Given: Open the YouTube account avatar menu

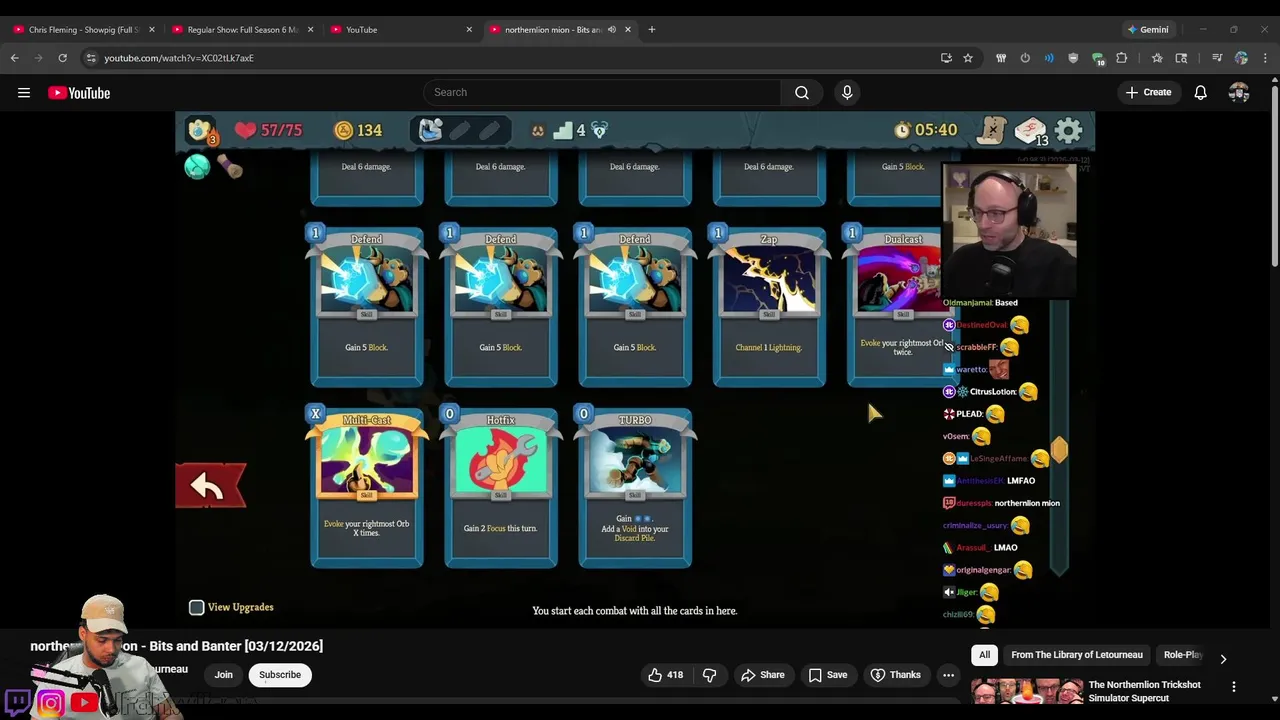Looking at the screenshot, I should [x=1239, y=93].
